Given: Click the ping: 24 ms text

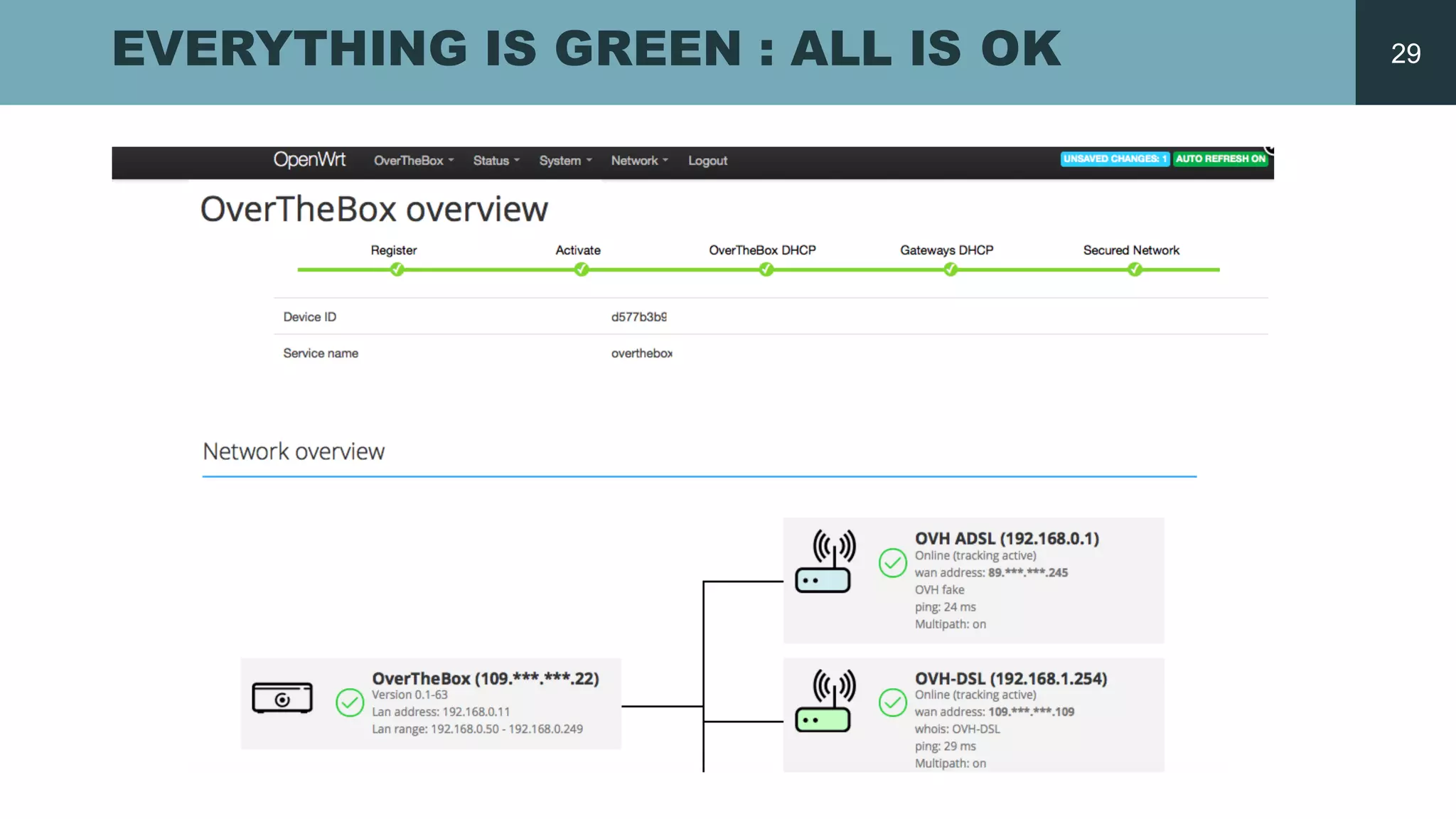Looking at the screenshot, I should tap(945, 607).
